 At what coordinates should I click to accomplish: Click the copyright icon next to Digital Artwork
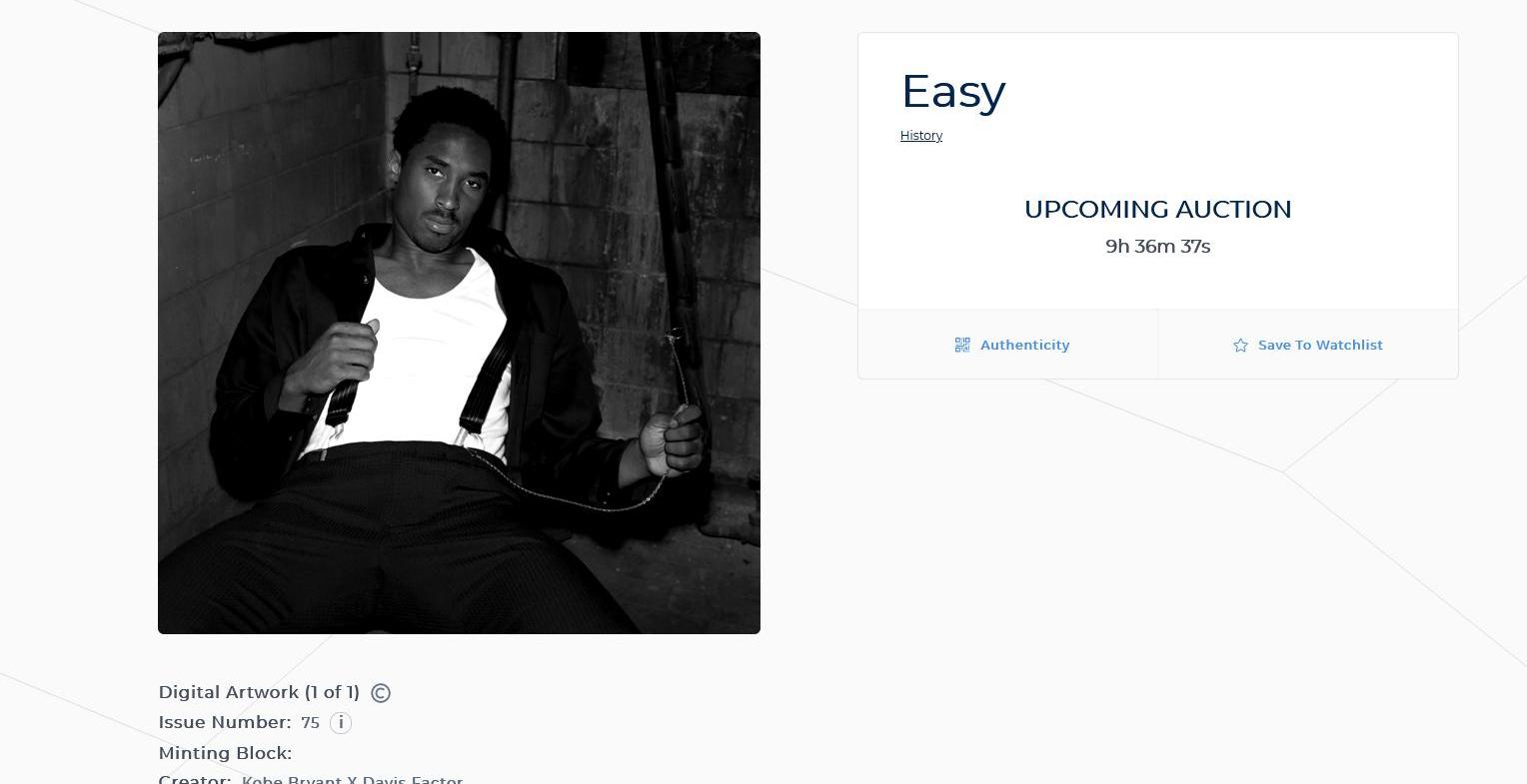point(381,693)
